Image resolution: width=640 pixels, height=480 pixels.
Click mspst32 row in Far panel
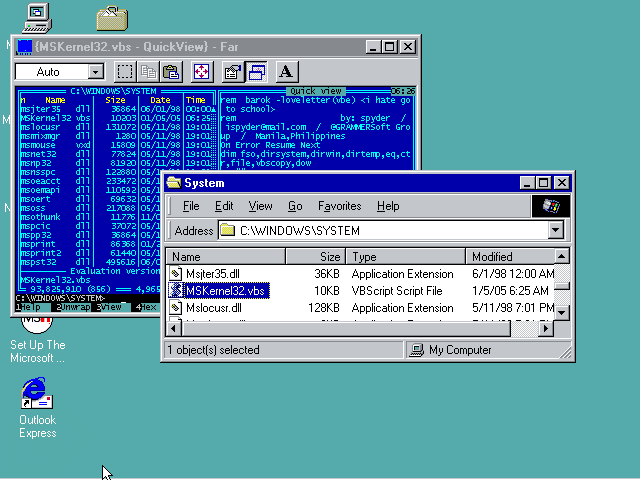click(x=91, y=262)
